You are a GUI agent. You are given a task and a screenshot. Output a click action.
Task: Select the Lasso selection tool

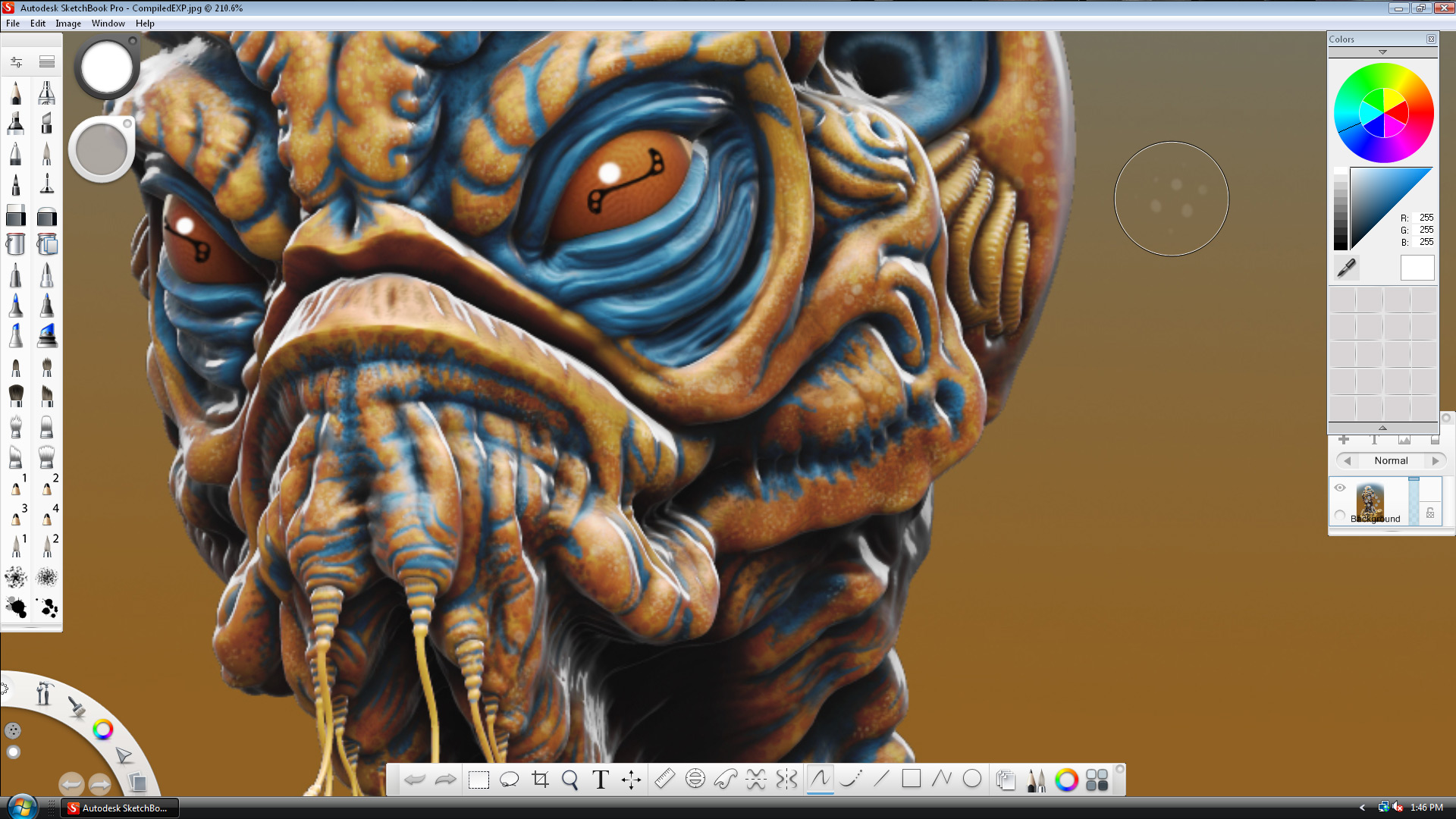(x=510, y=780)
